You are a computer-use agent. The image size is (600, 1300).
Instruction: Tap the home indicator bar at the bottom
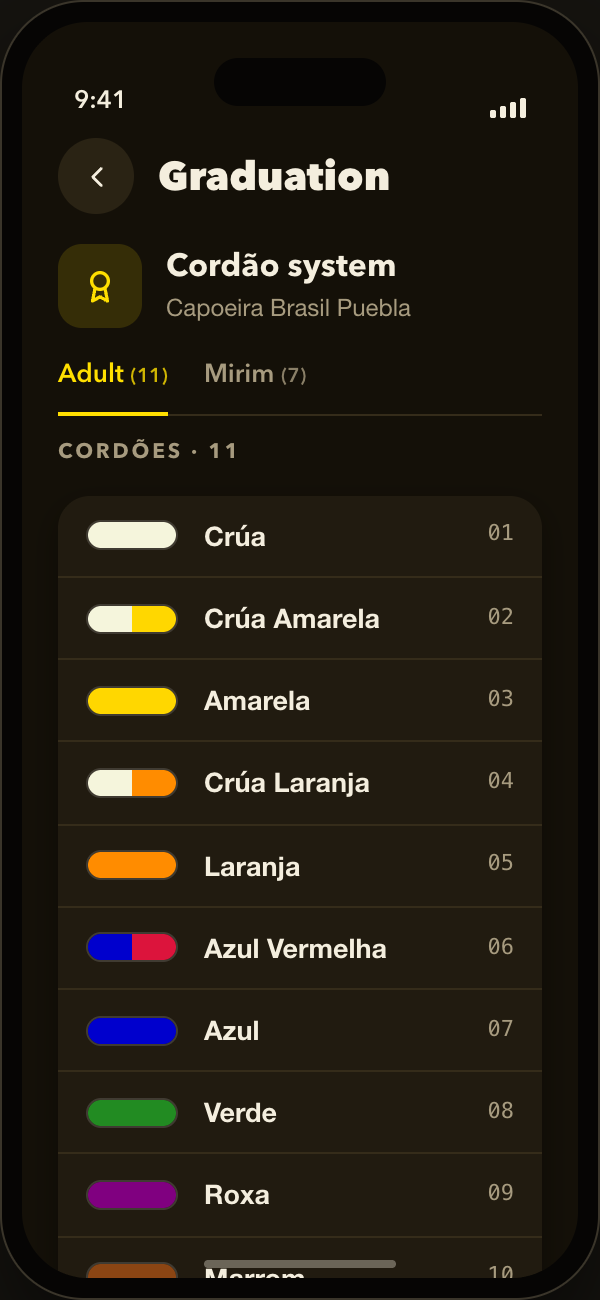300,1264
